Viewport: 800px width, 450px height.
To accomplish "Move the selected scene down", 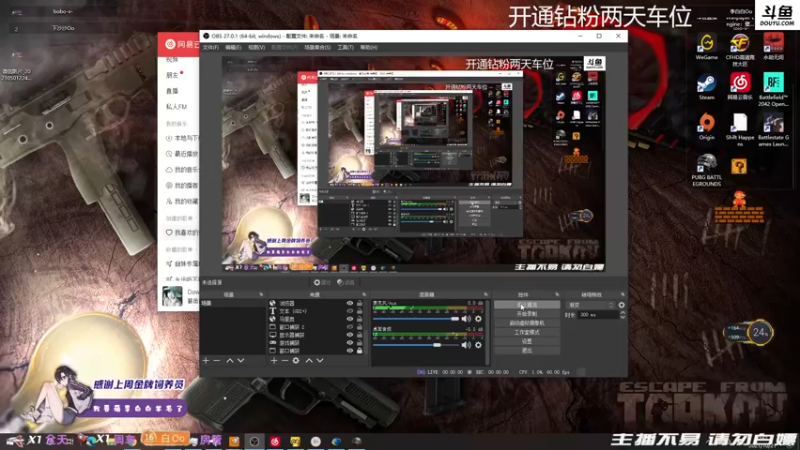I will 241,361.
